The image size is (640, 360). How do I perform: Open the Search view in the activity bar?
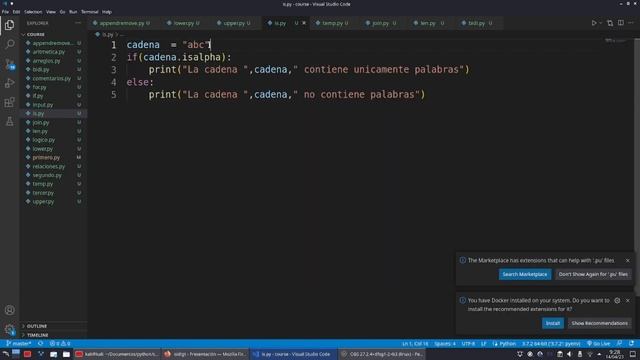9,44
